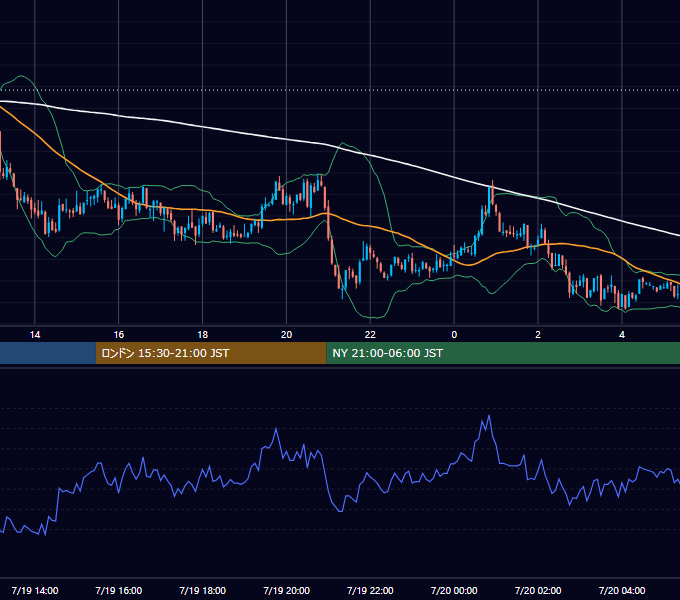Click the 2 hour axis label
This screenshot has width=680, height=600.
coord(538,335)
